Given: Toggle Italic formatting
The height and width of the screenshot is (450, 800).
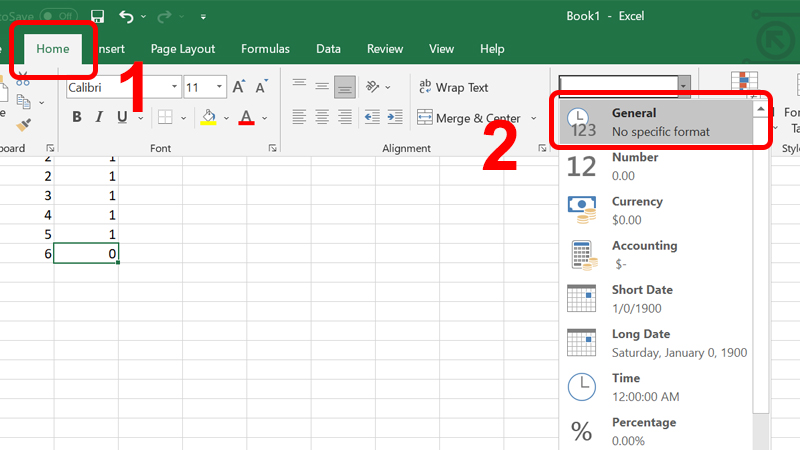Looking at the screenshot, I should click(99, 117).
